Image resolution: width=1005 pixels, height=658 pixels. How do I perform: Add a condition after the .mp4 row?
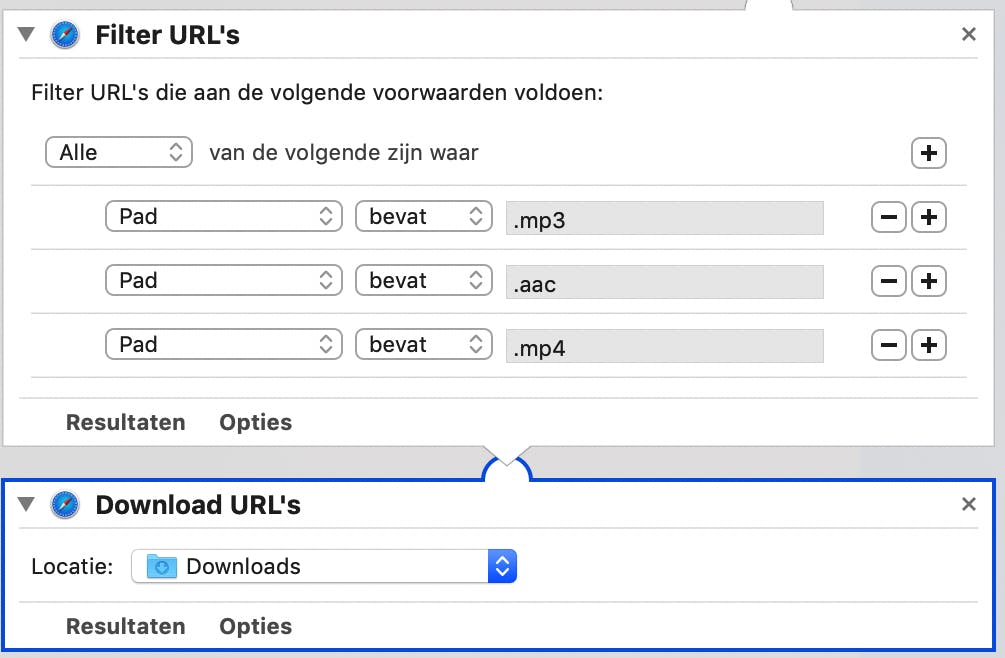tap(929, 345)
